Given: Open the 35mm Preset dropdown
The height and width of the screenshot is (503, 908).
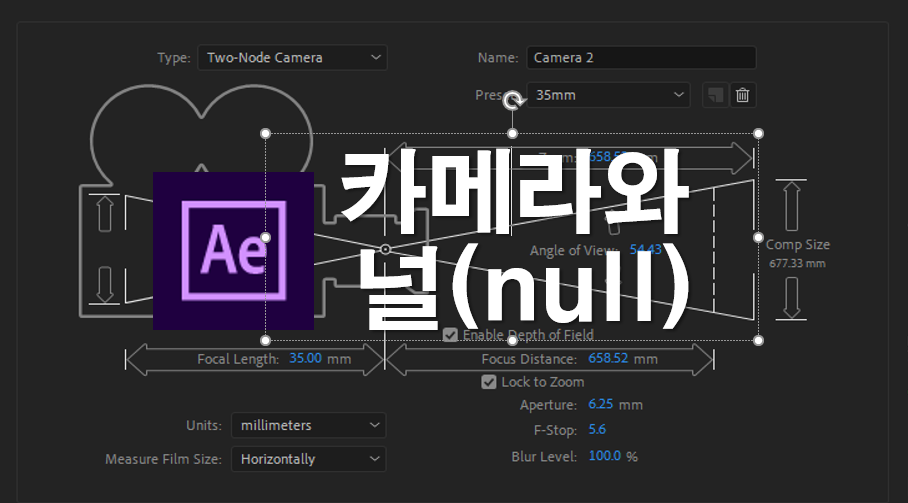Looking at the screenshot, I should click(608, 95).
